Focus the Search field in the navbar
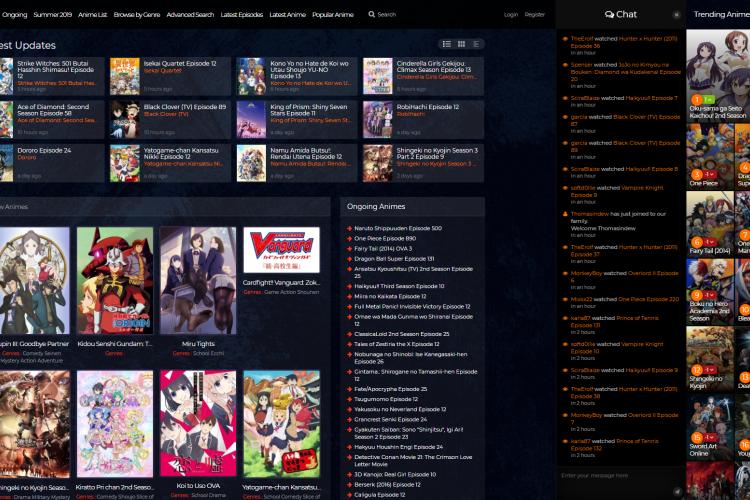Screen dimensions: 750x500 pos(386,14)
